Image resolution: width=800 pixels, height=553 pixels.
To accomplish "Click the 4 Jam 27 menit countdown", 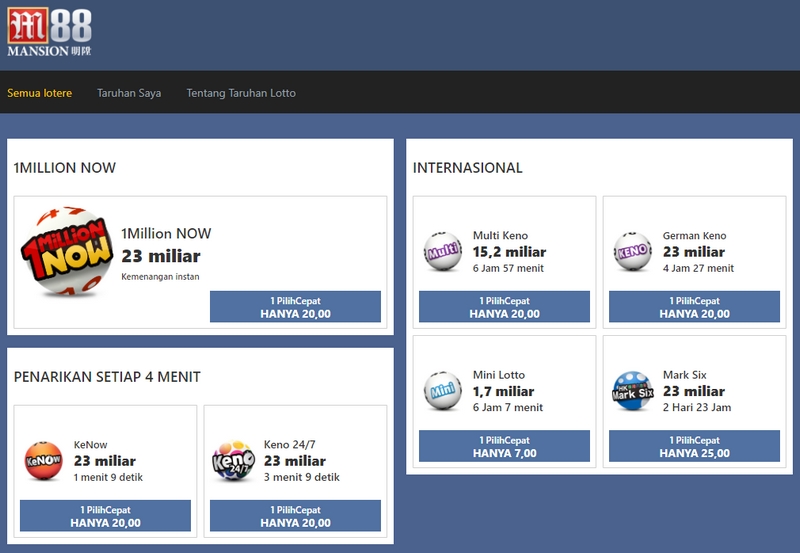I will (x=698, y=268).
